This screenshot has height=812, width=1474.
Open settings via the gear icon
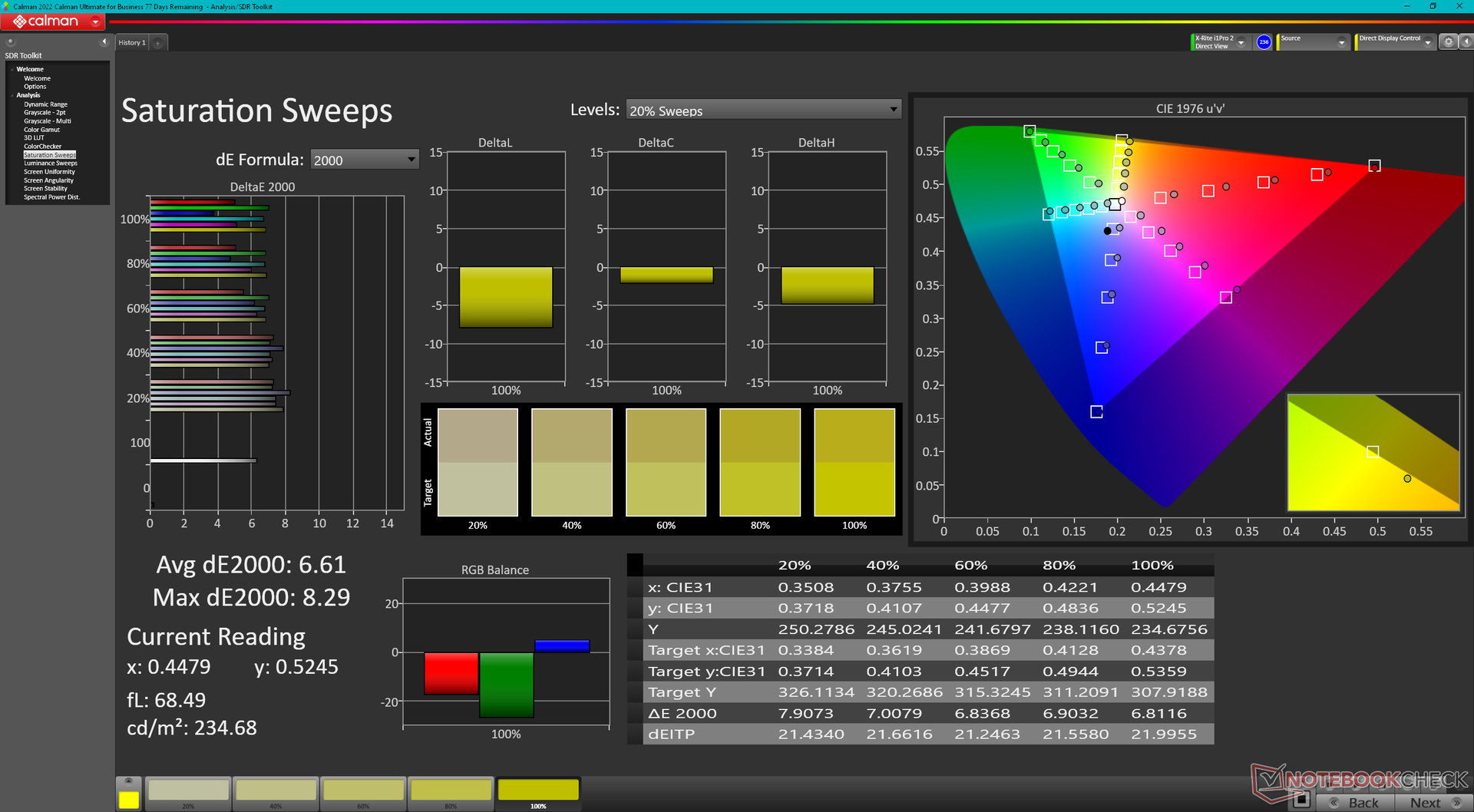(x=1448, y=42)
